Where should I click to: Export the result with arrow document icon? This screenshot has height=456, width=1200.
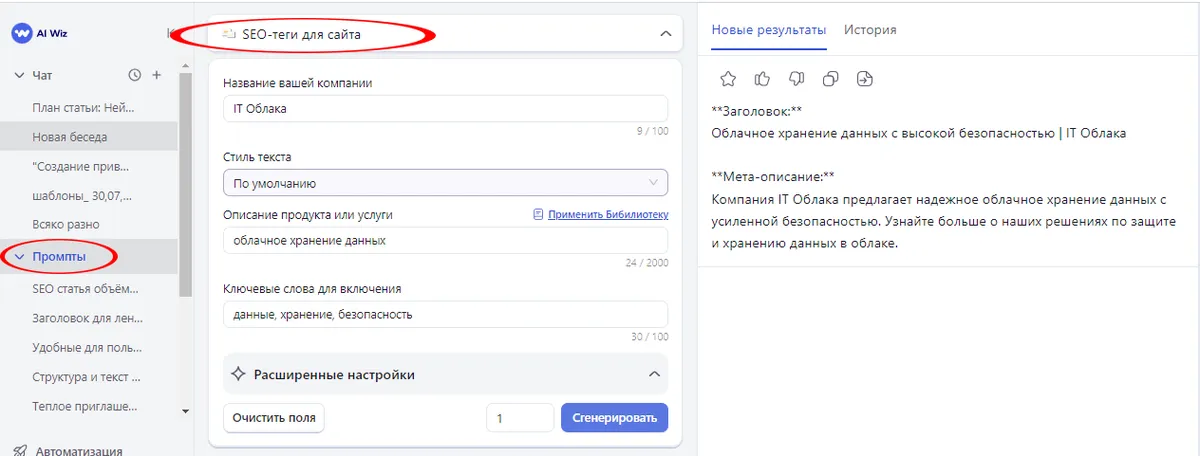point(865,79)
